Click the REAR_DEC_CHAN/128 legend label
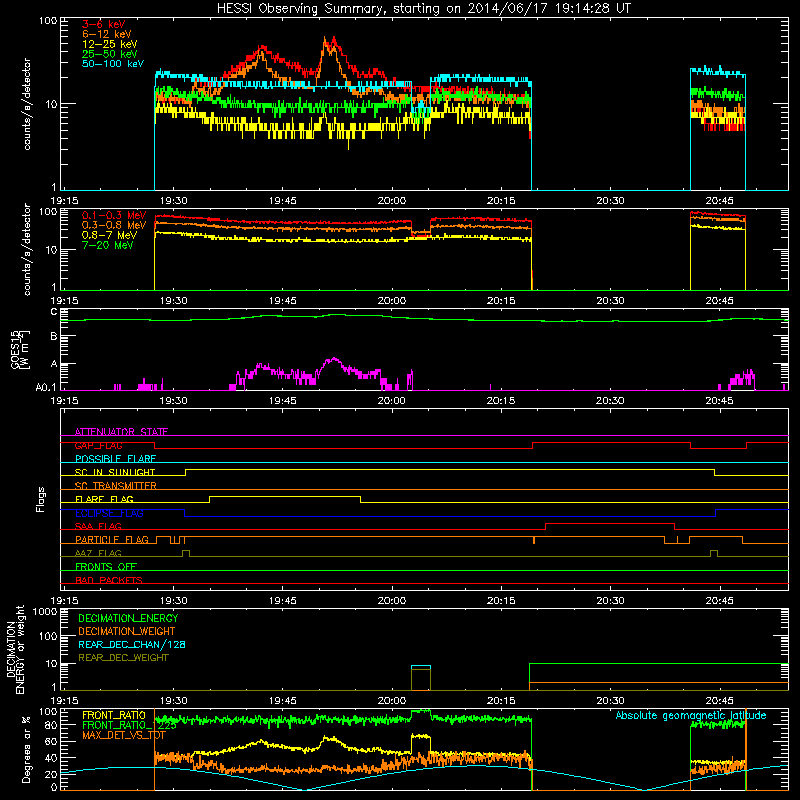800x800 pixels. (132, 644)
